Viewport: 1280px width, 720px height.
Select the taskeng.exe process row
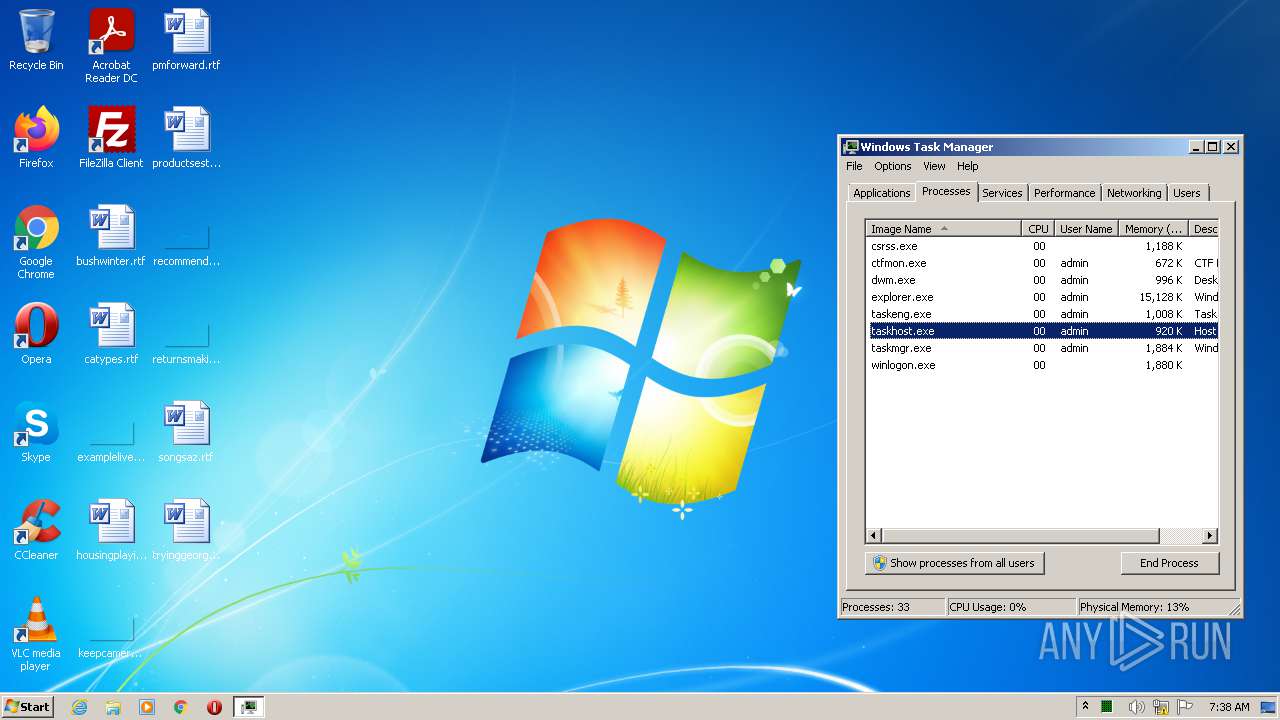coord(1042,314)
